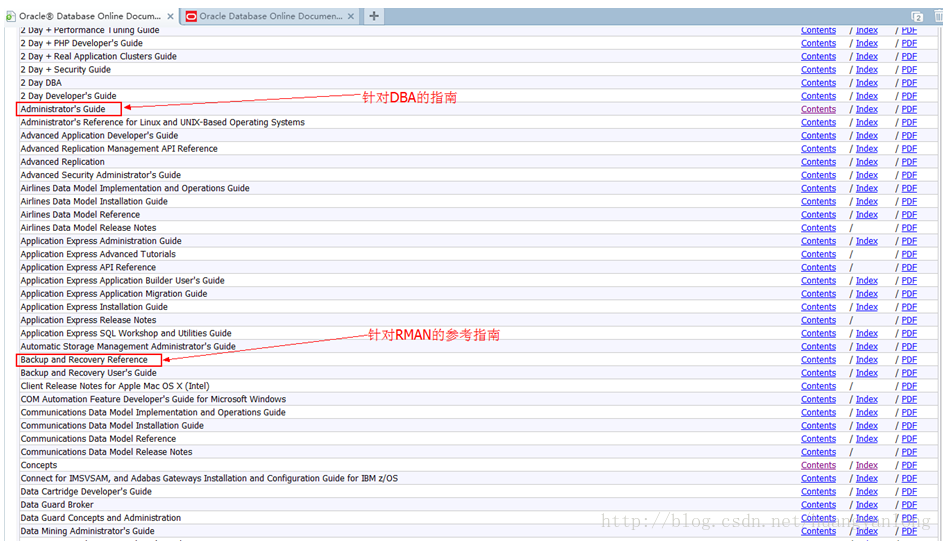This screenshot has width=943, height=541.
Task: Click the Data Guard Broker title
Action: tap(57, 505)
